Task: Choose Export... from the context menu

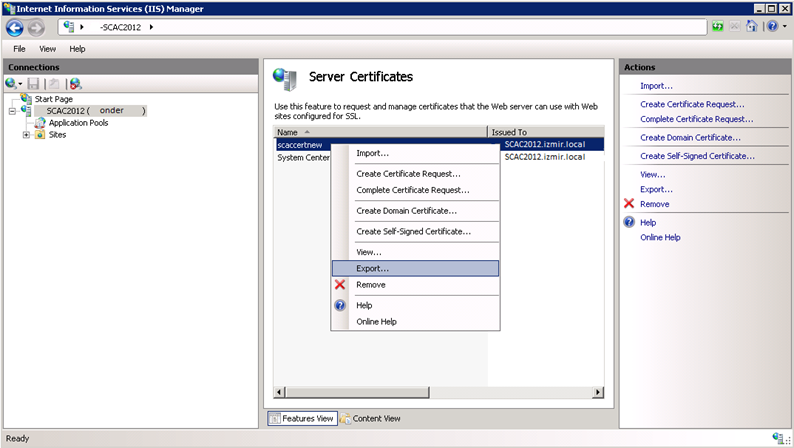Action: pyautogui.click(x=415, y=268)
